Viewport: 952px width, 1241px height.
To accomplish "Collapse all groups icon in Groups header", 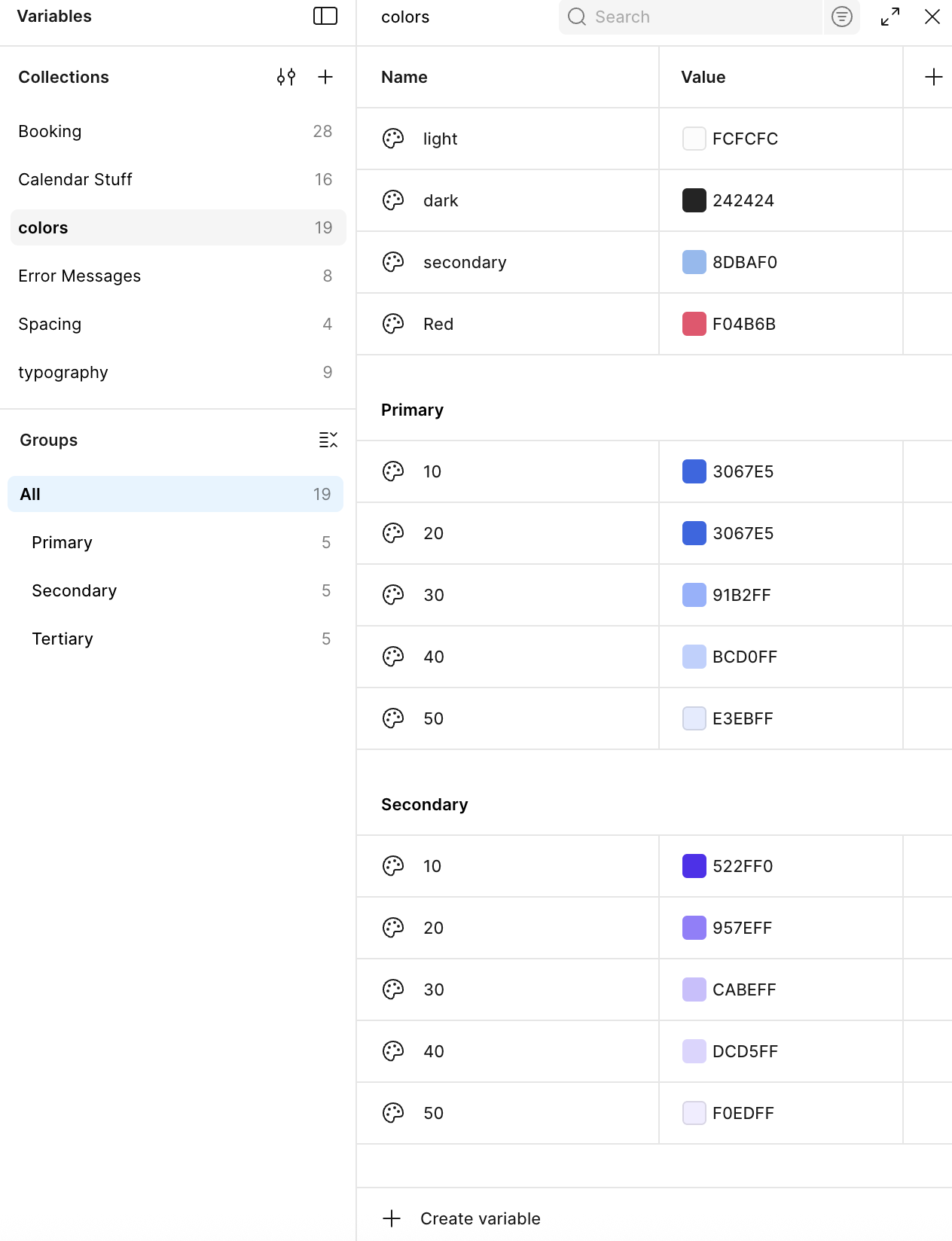I will [328, 440].
